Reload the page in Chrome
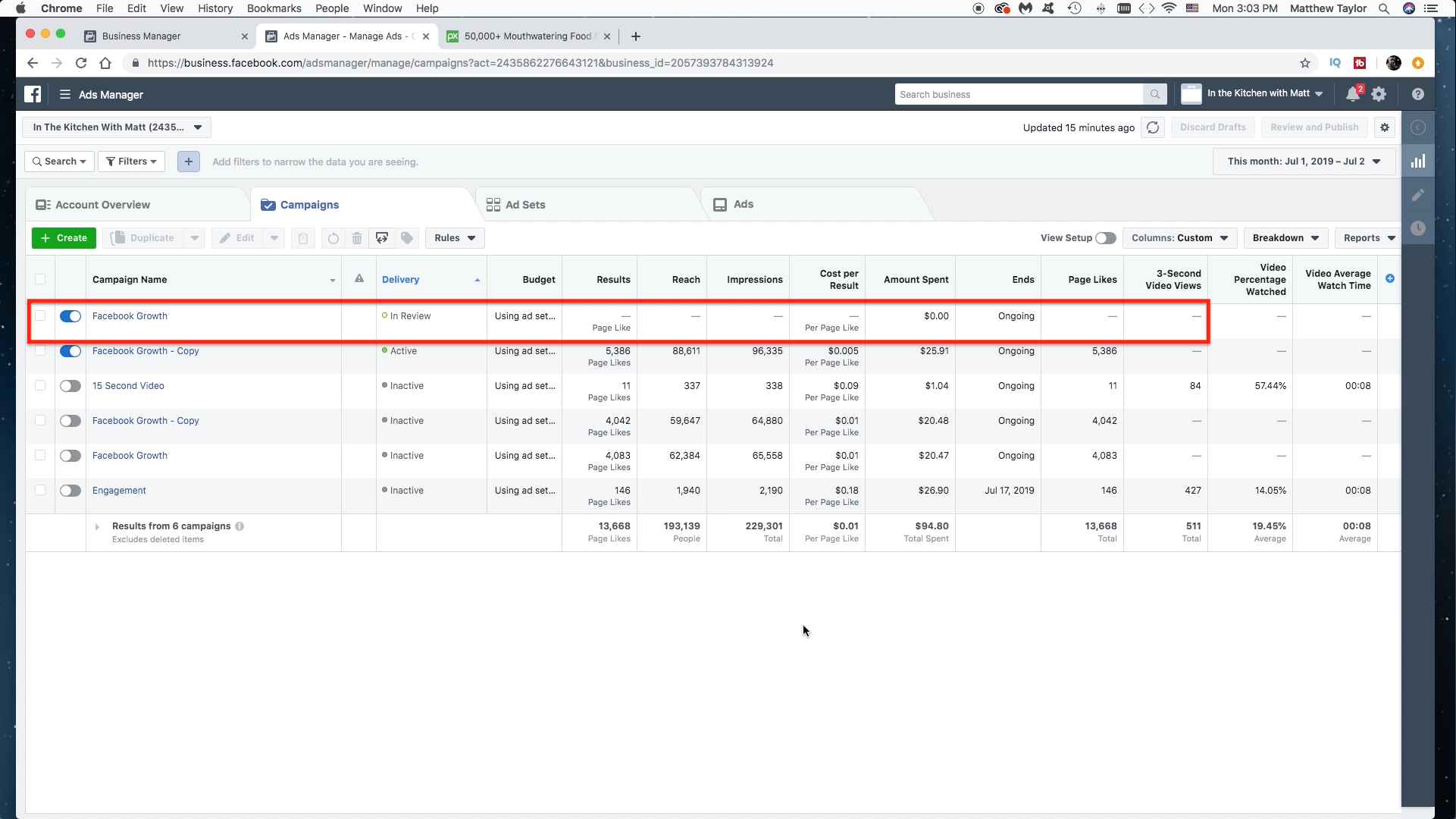Viewport: 1456px width, 819px height. pyautogui.click(x=81, y=63)
